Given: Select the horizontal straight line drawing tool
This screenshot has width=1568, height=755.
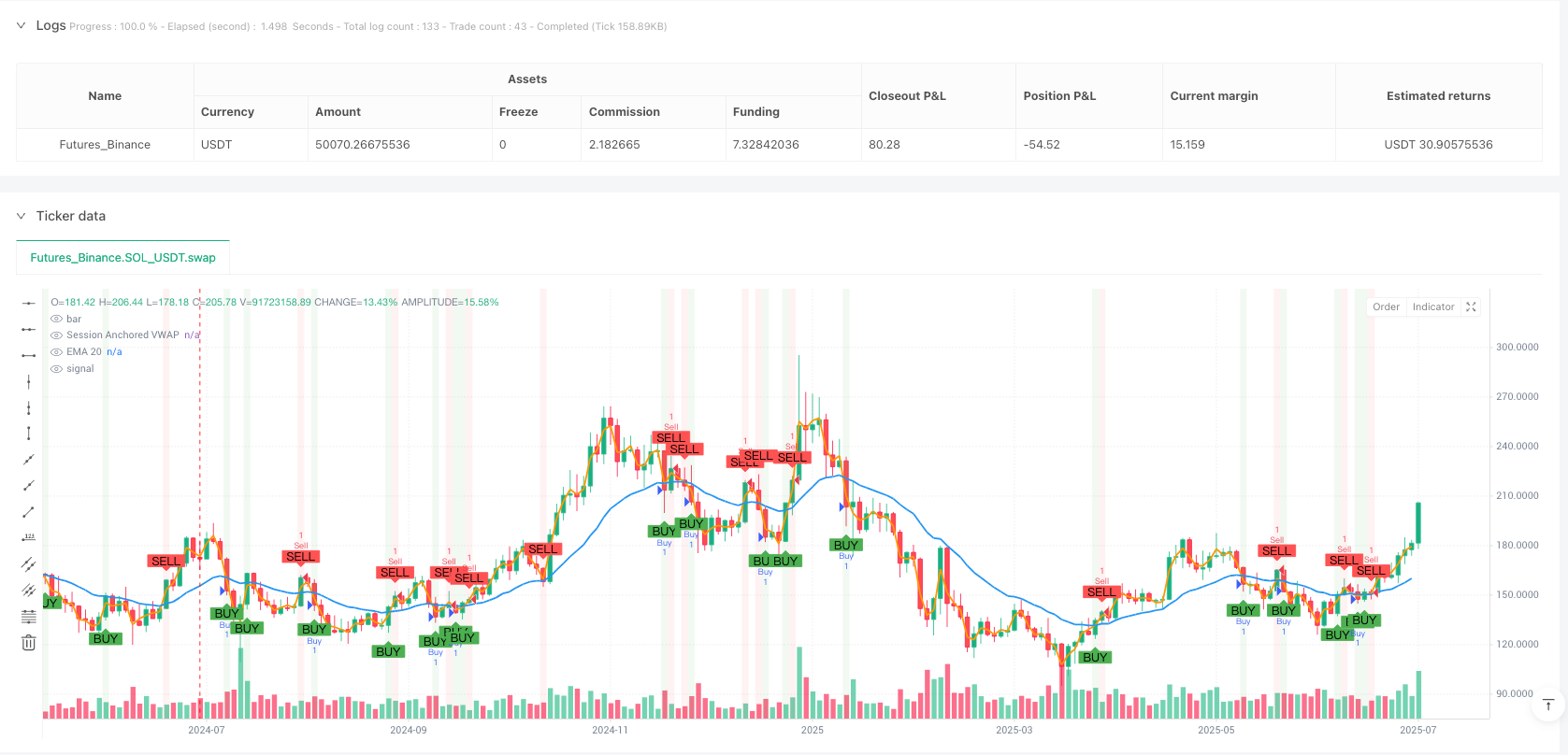Looking at the screenshot, I should point(29,303).
